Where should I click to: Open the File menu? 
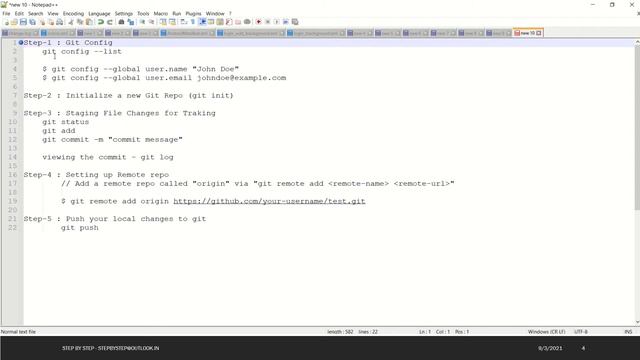pyautogui.click(x=6, y=13)
